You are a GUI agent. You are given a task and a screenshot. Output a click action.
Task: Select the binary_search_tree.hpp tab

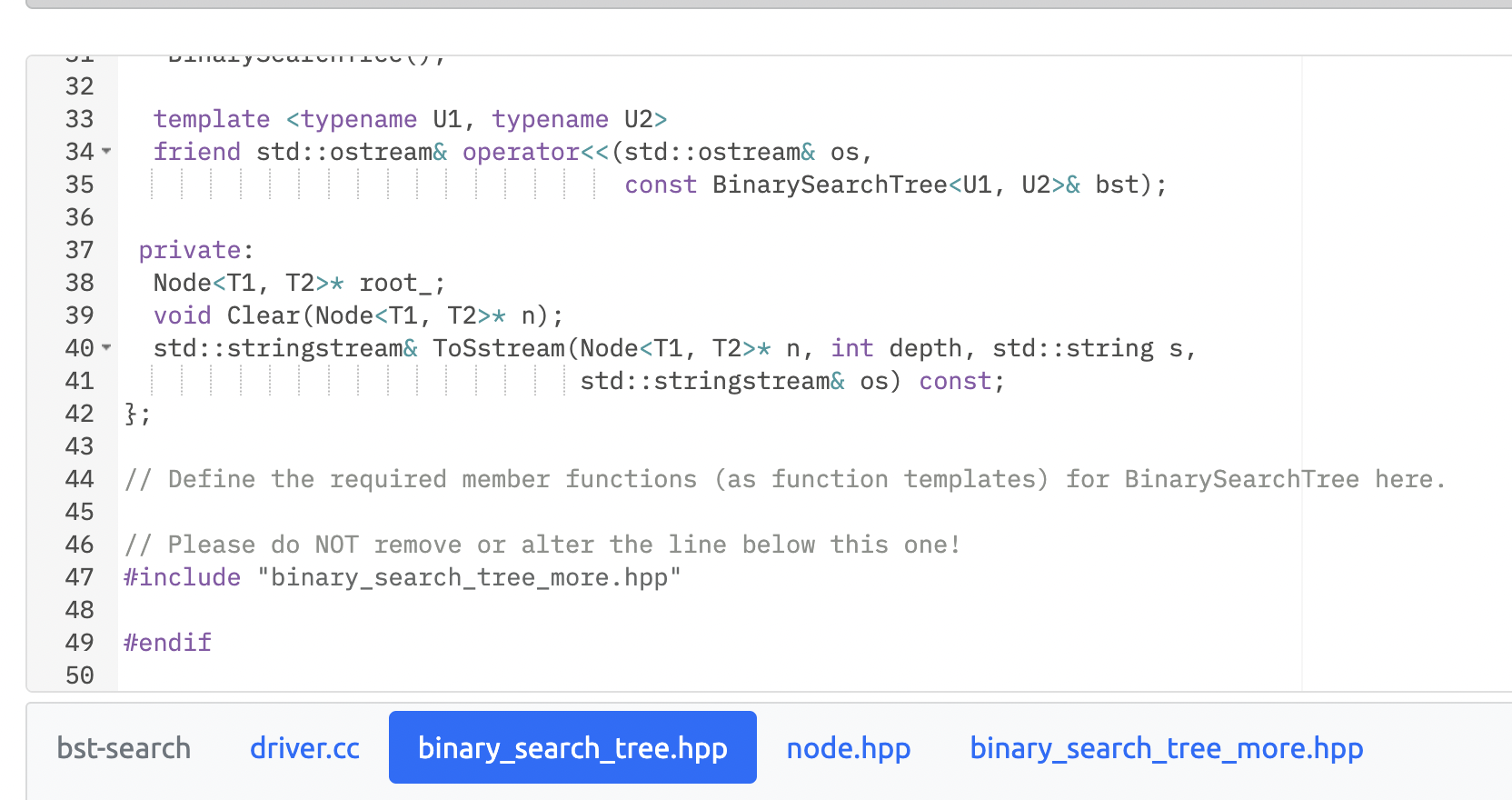(x=572, y=747)
